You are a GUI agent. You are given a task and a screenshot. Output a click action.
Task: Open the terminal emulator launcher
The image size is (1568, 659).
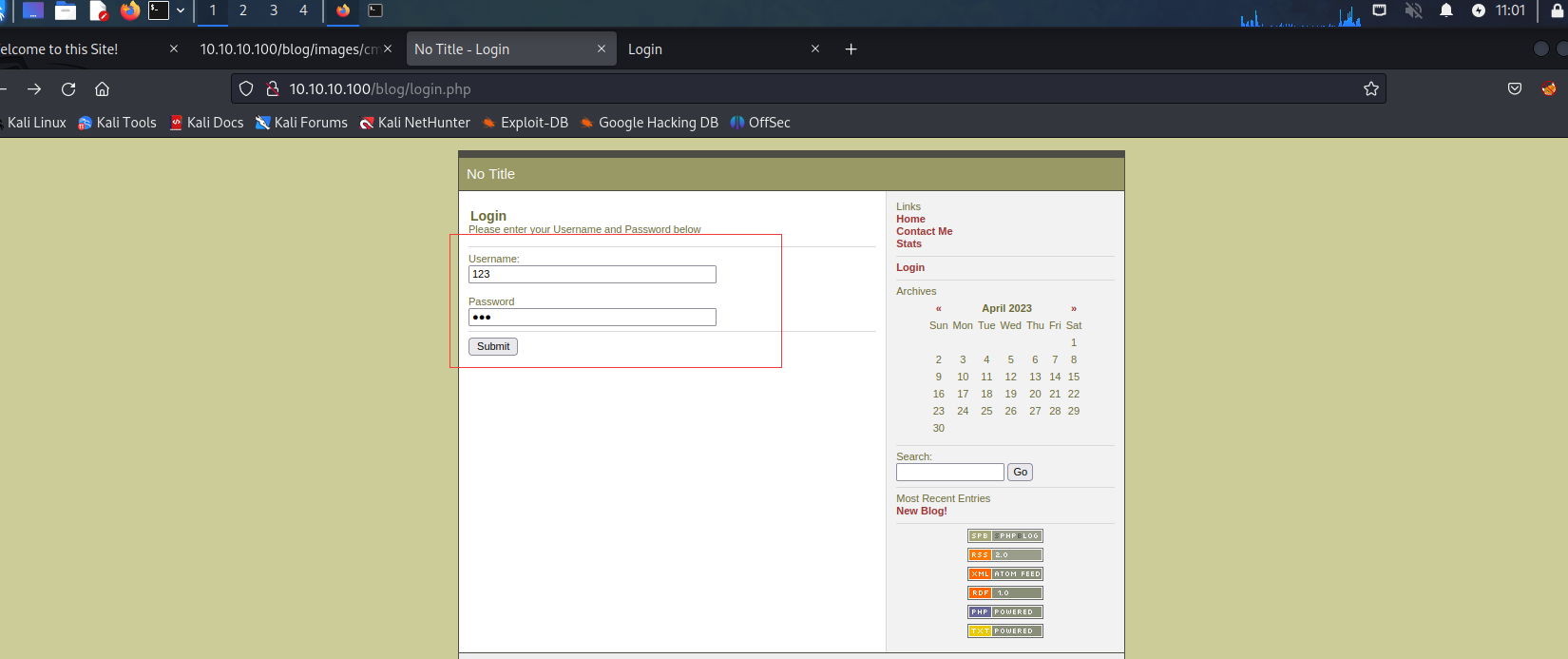pos(159,10)
